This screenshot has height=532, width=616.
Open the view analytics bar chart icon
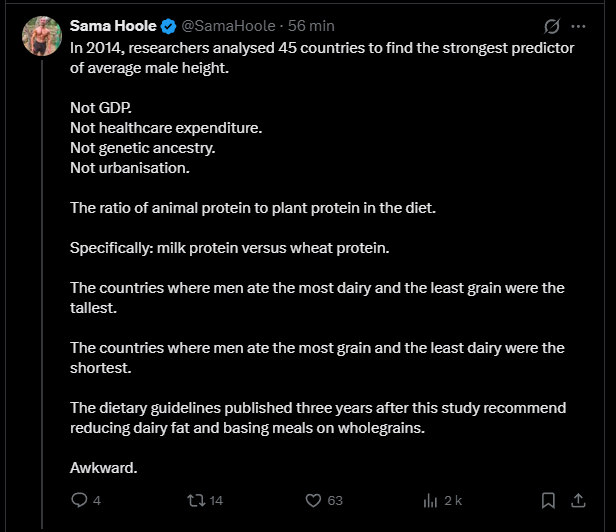432,500
